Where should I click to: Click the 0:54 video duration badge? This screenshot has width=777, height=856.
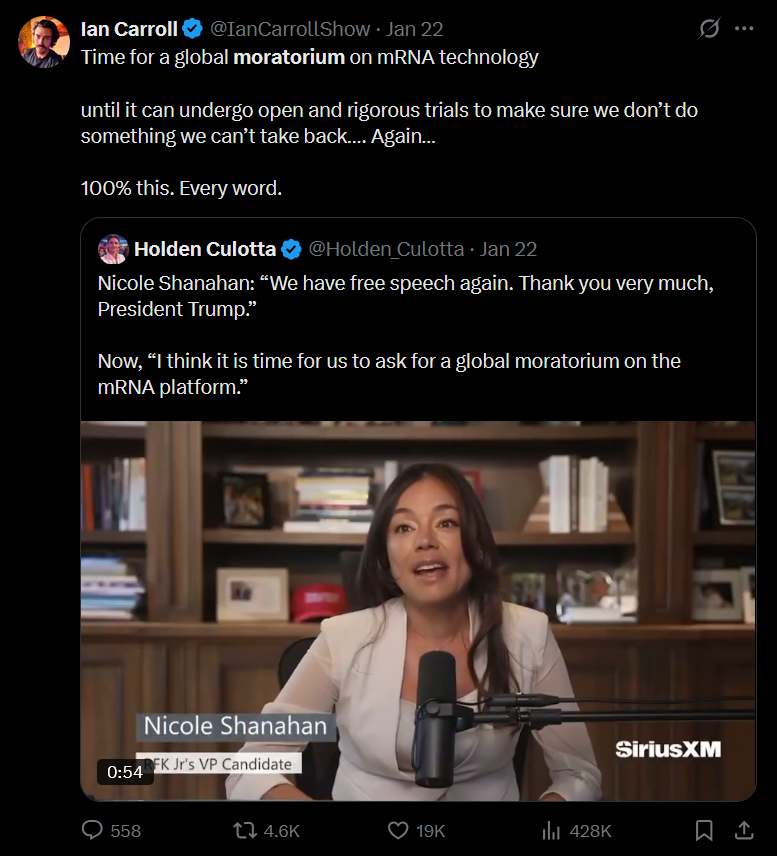coord(125,772)
